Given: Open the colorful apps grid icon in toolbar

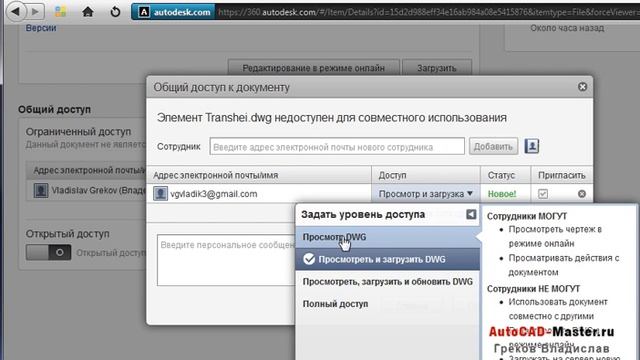Looking at the screenshot, I should click(x=61, y=11).
